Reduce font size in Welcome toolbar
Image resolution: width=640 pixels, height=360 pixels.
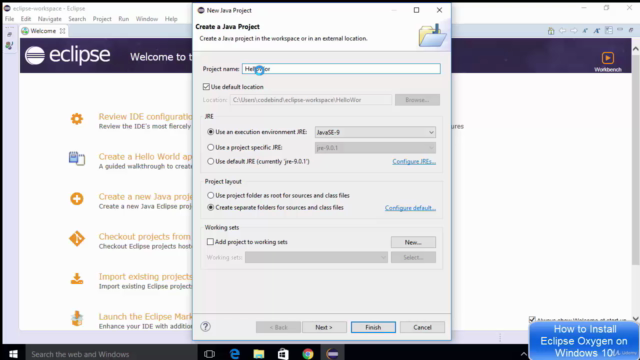585,31
